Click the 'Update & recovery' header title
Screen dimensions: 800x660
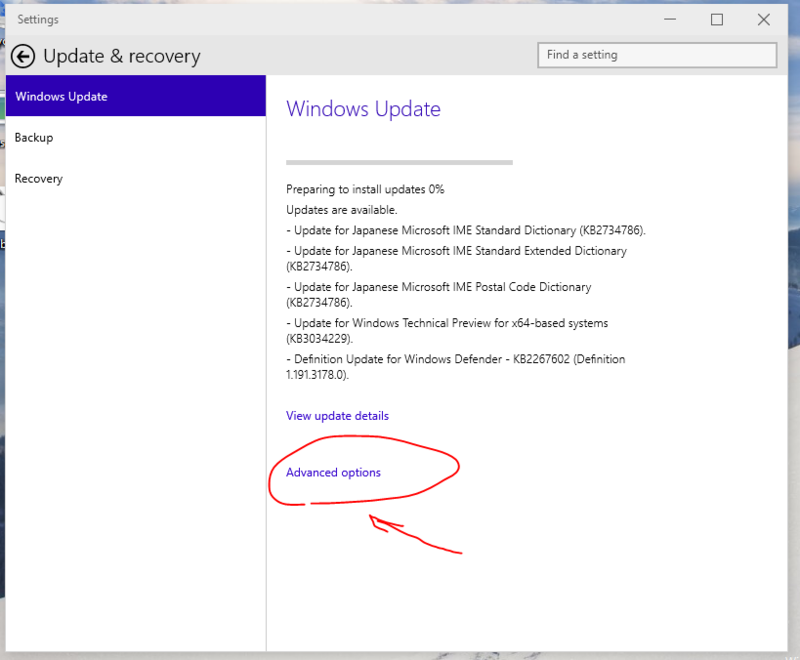tap(122, 56)
